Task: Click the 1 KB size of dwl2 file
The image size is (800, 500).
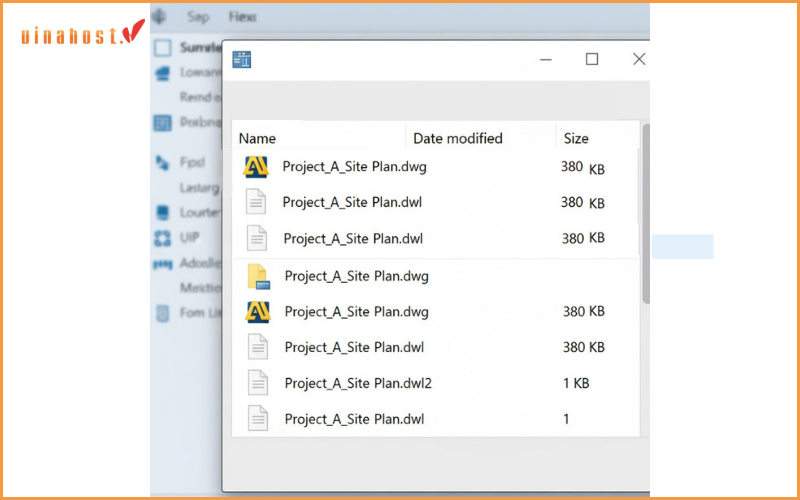Action: (576, 383)
